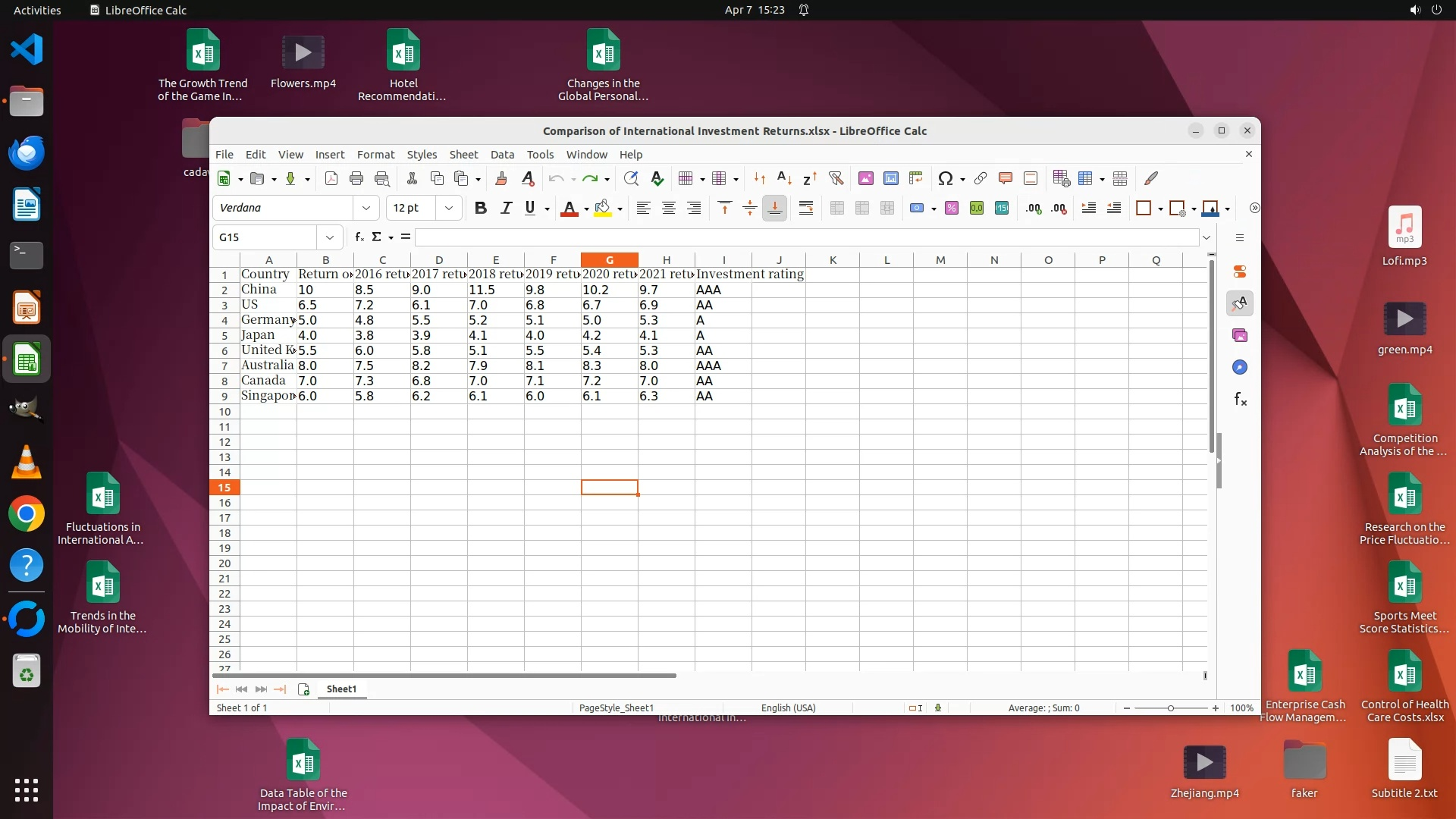Screen dimensions: 1456x819
Task: Click the AutoFilter funnel icon
Action: [836, 179]
